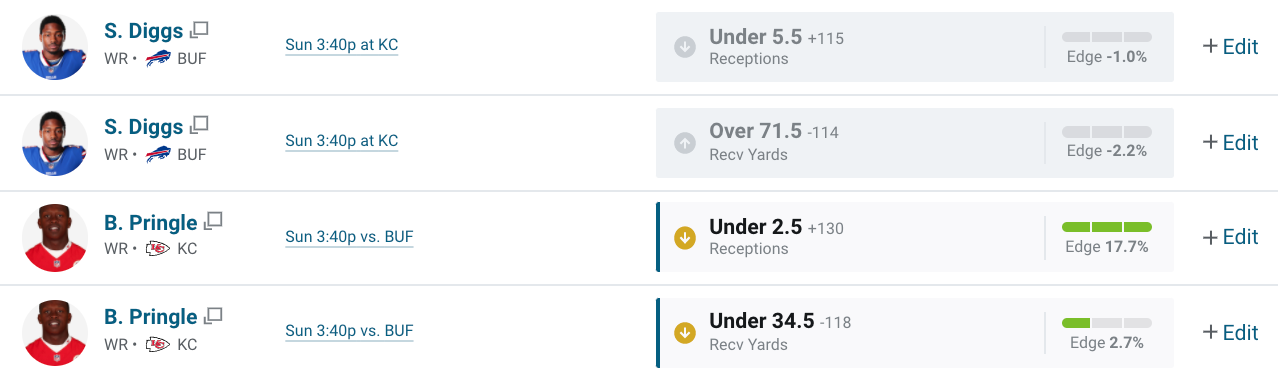This screenshot has width=1278, height=378.
Task: Click up-arrow icon on Over 71.5 Recv Yards
Action: point(685,143)
